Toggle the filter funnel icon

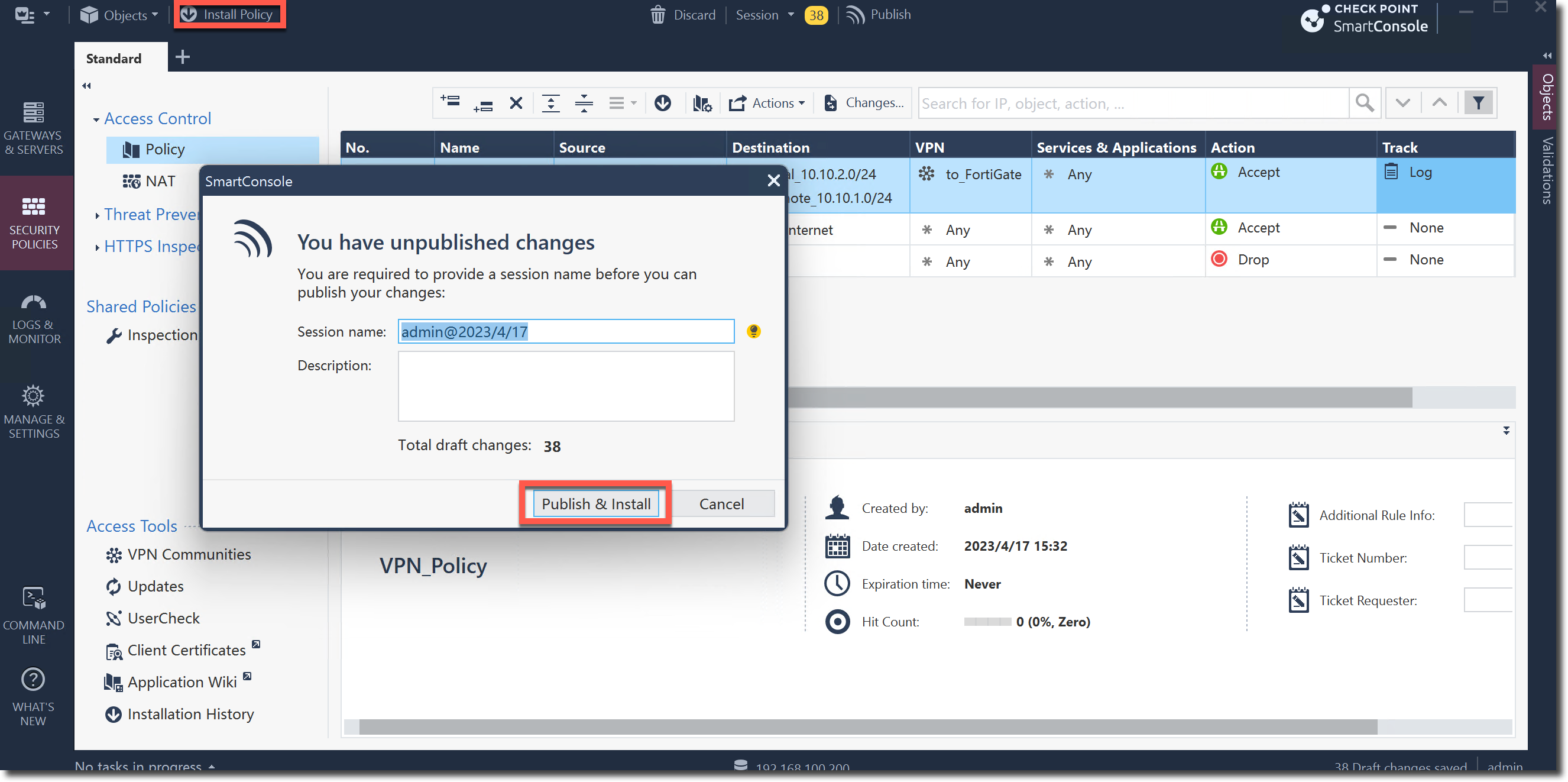click(1478, 103)
